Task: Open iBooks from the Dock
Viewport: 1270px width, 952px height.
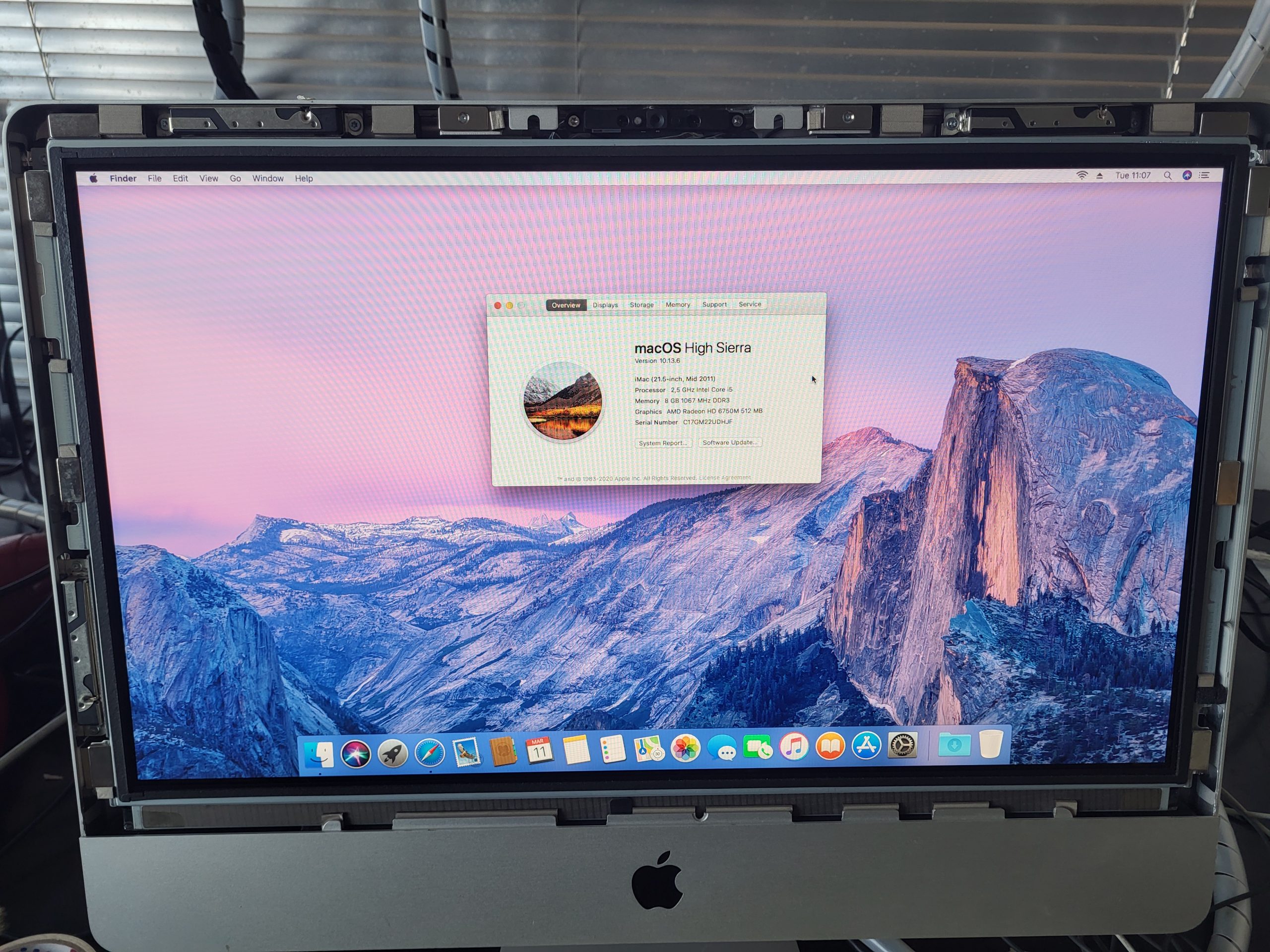Action: pos(830,747)
